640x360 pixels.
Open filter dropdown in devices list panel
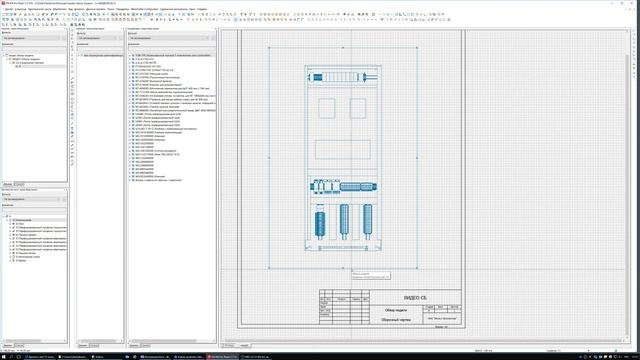coord(169,38)
